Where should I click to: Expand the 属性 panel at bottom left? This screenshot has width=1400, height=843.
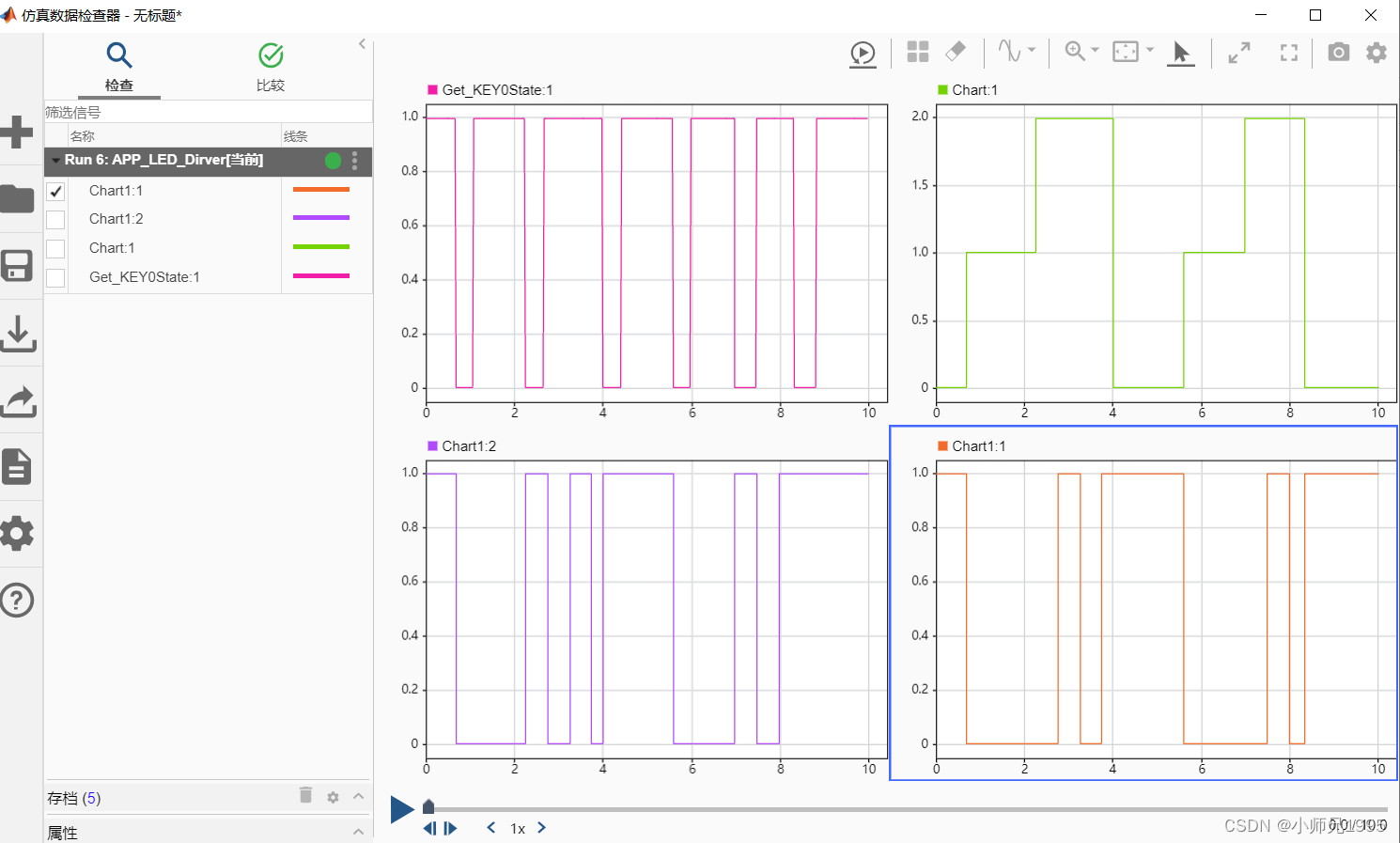(358, 832)
